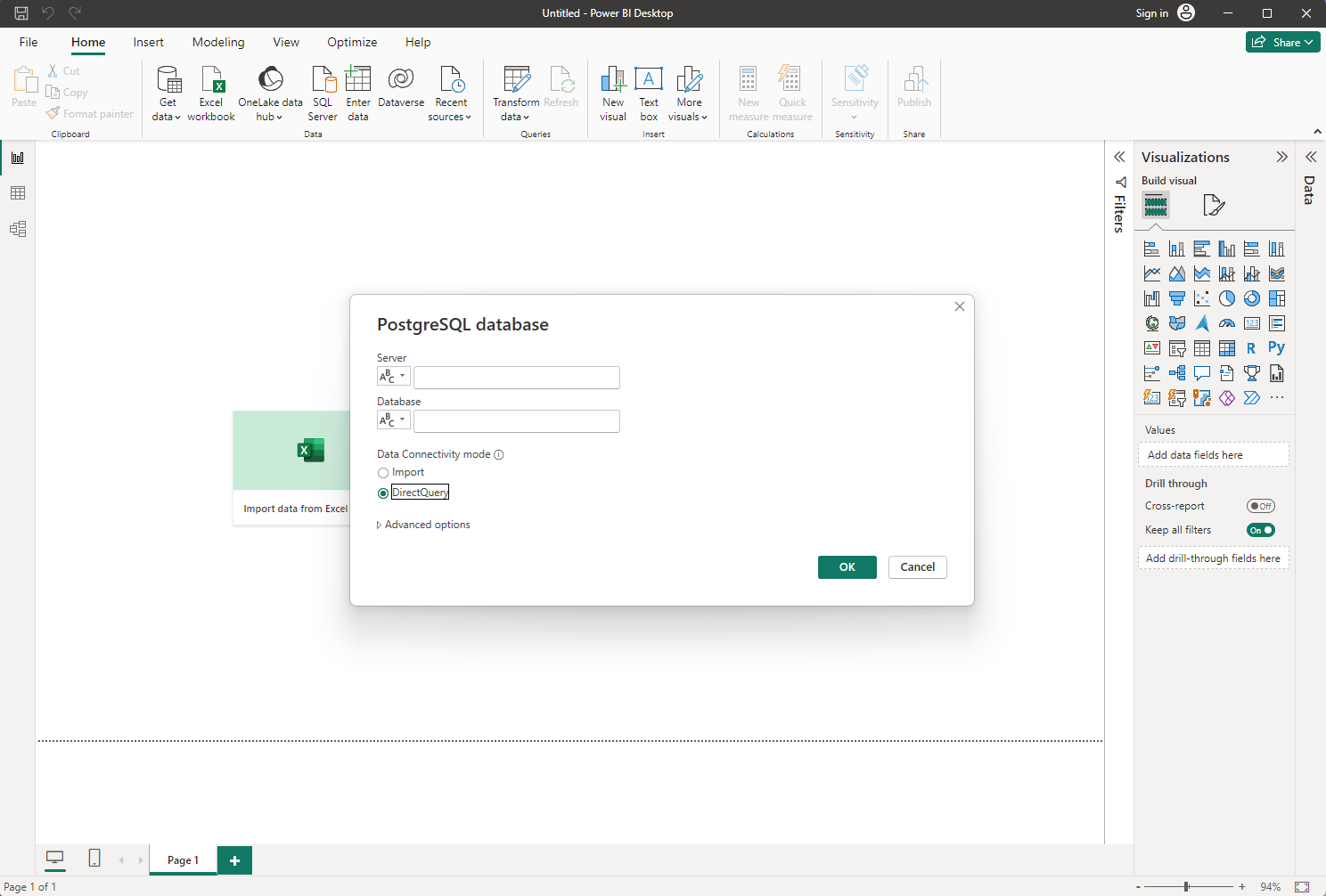Select the Pie chart visual

point(1227,298)
